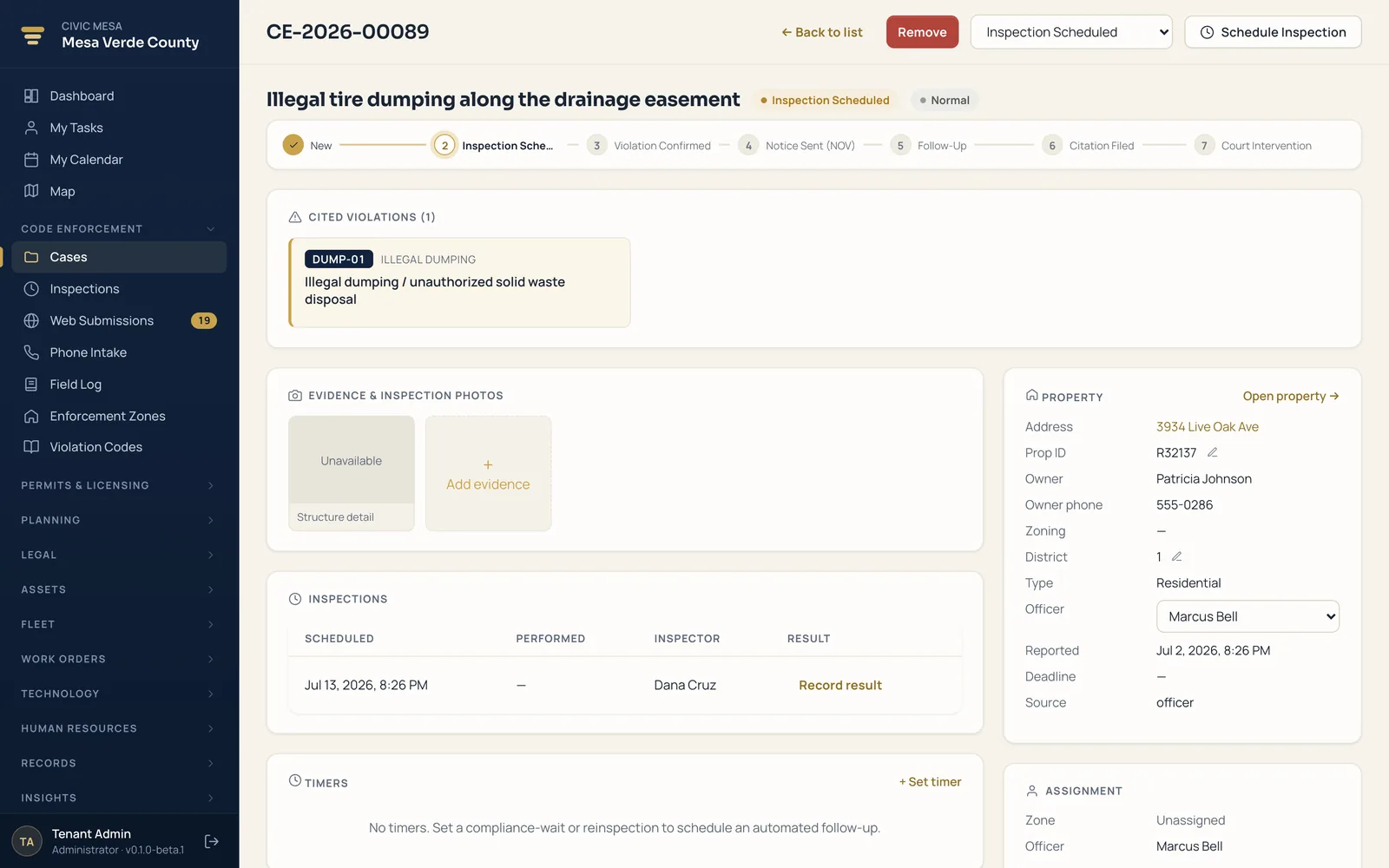
Task: Click the Assignment person icon
Action: click(1032, 791)
